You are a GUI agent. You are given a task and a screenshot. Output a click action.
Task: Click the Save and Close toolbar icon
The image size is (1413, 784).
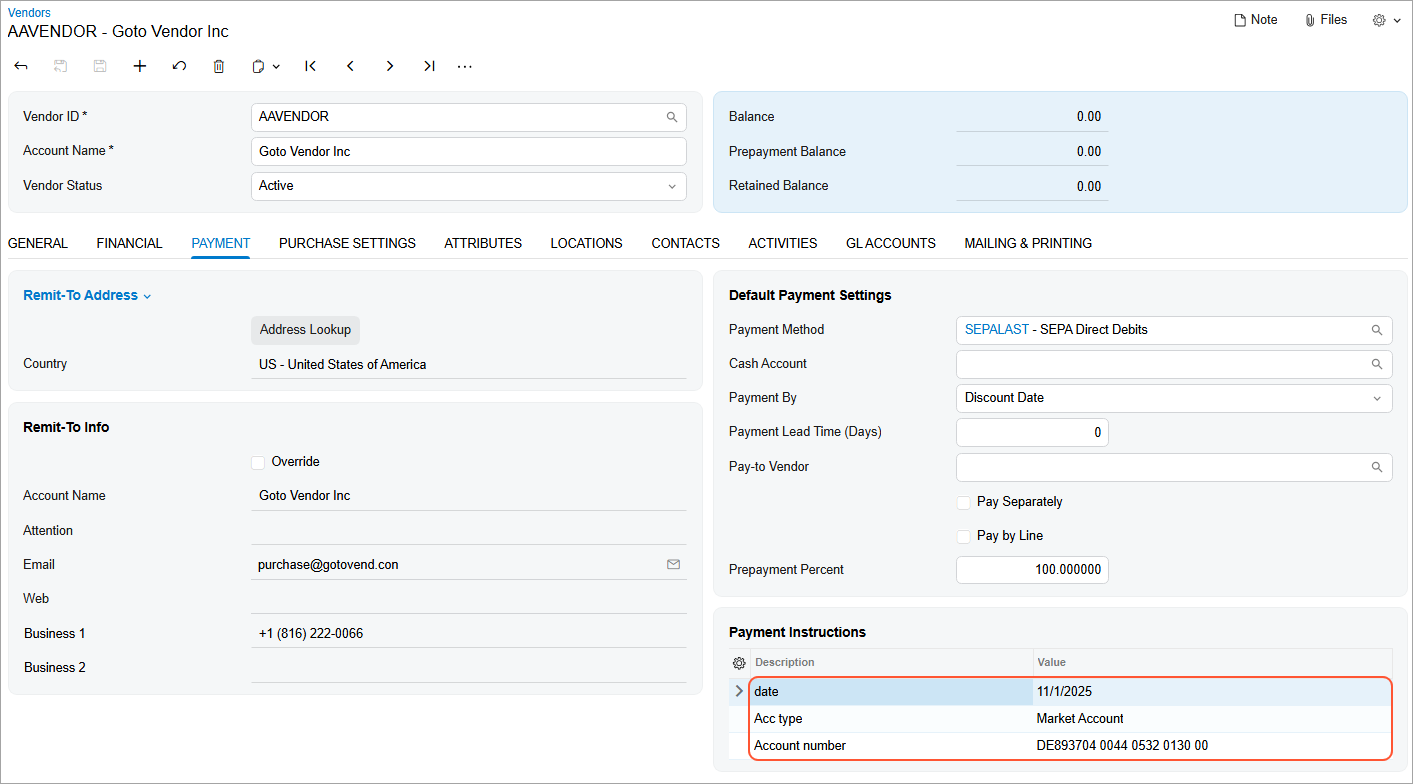[x=60, y=66]
